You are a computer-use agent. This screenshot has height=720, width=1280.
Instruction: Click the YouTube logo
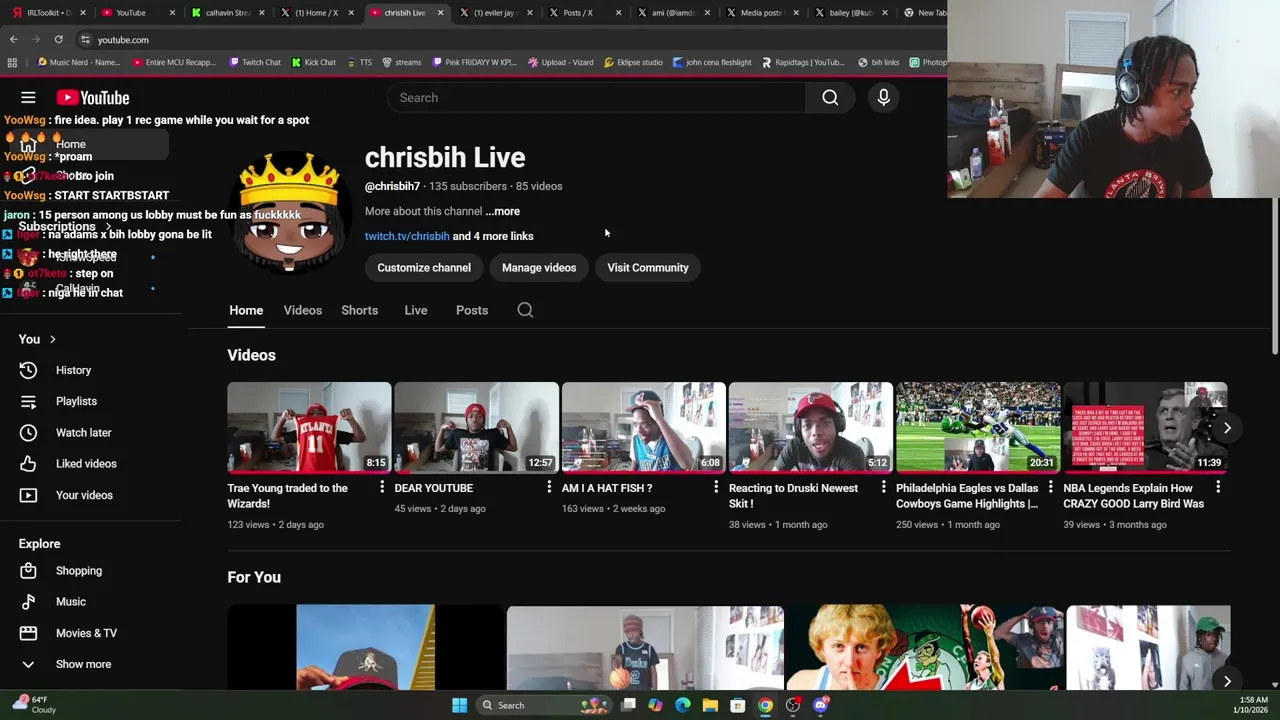click(93, 97)
